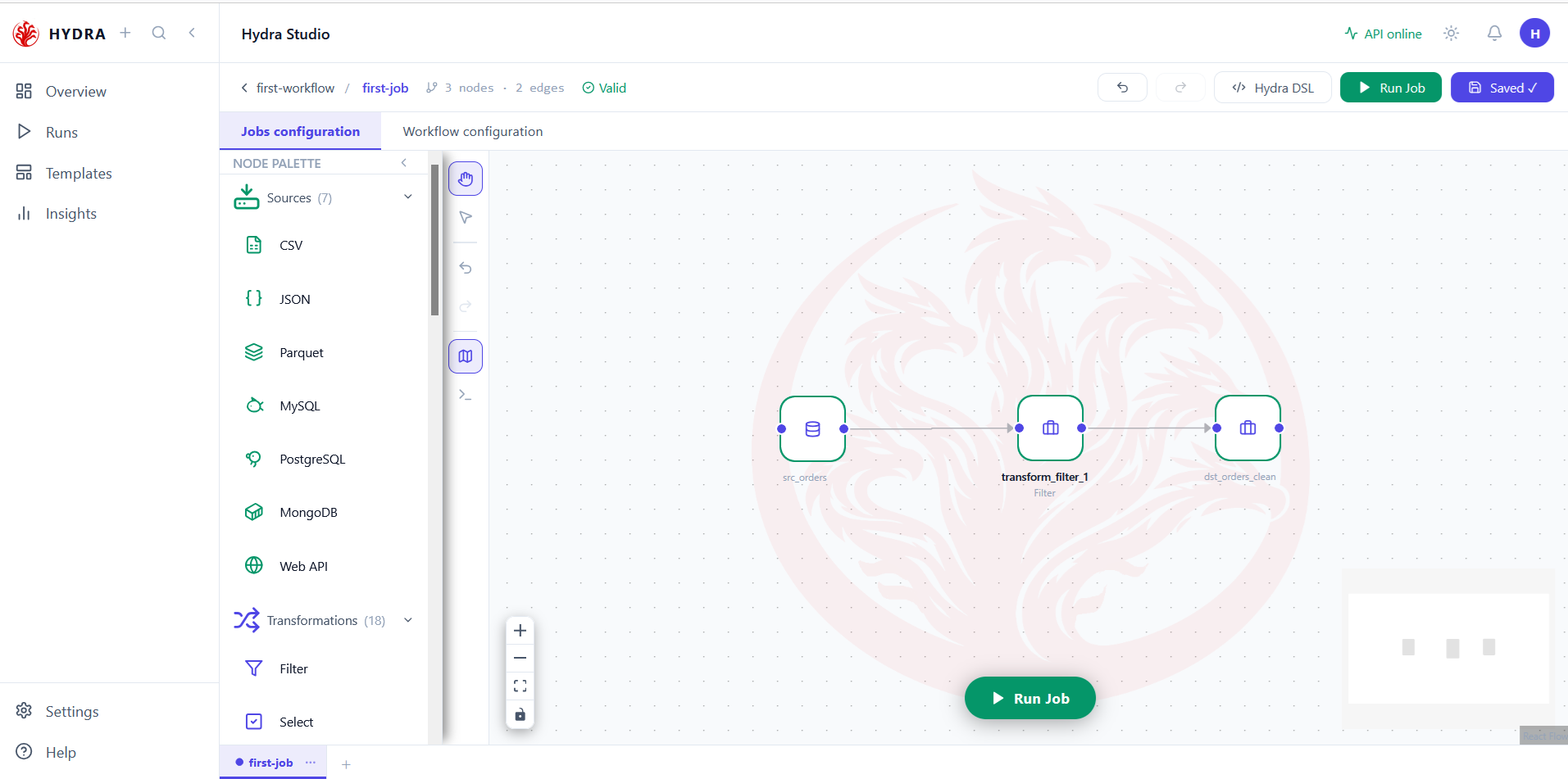Activate the pointer selection tool

466,218
